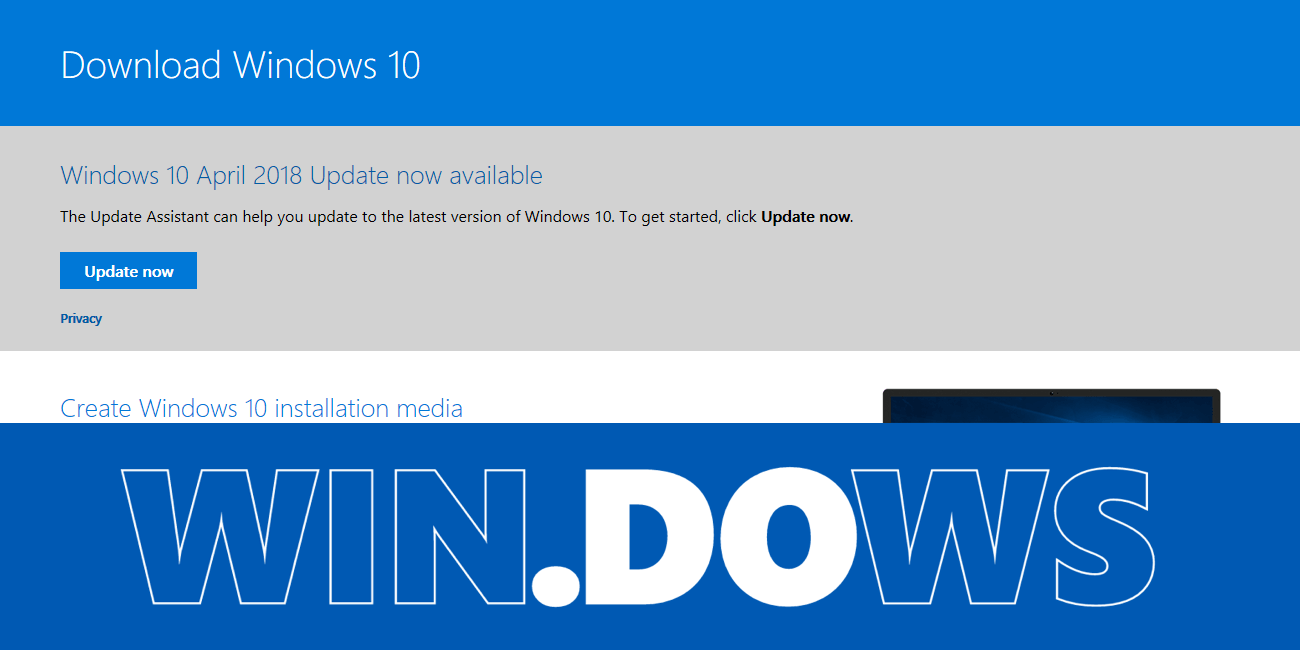Click the laptop image beside installation media
1300x650 pixels.
click(x=1051, y=406)
